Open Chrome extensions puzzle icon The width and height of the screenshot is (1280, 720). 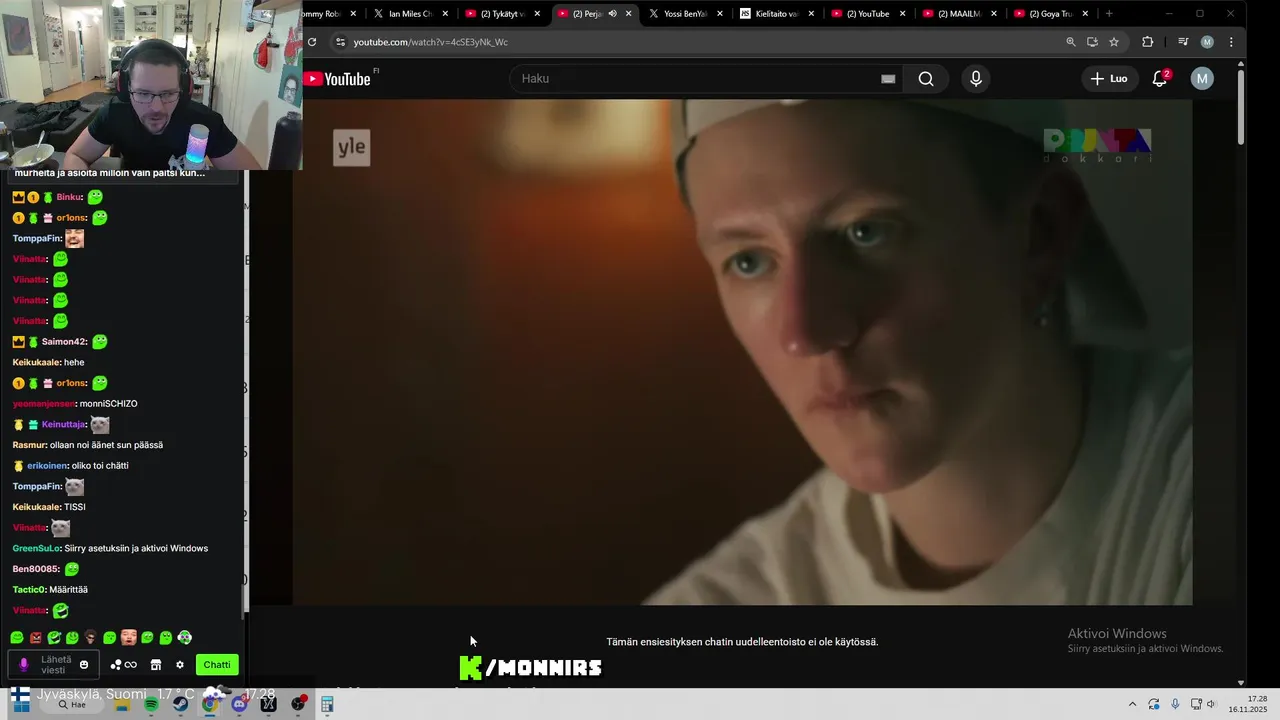[x=1147, y=42]
